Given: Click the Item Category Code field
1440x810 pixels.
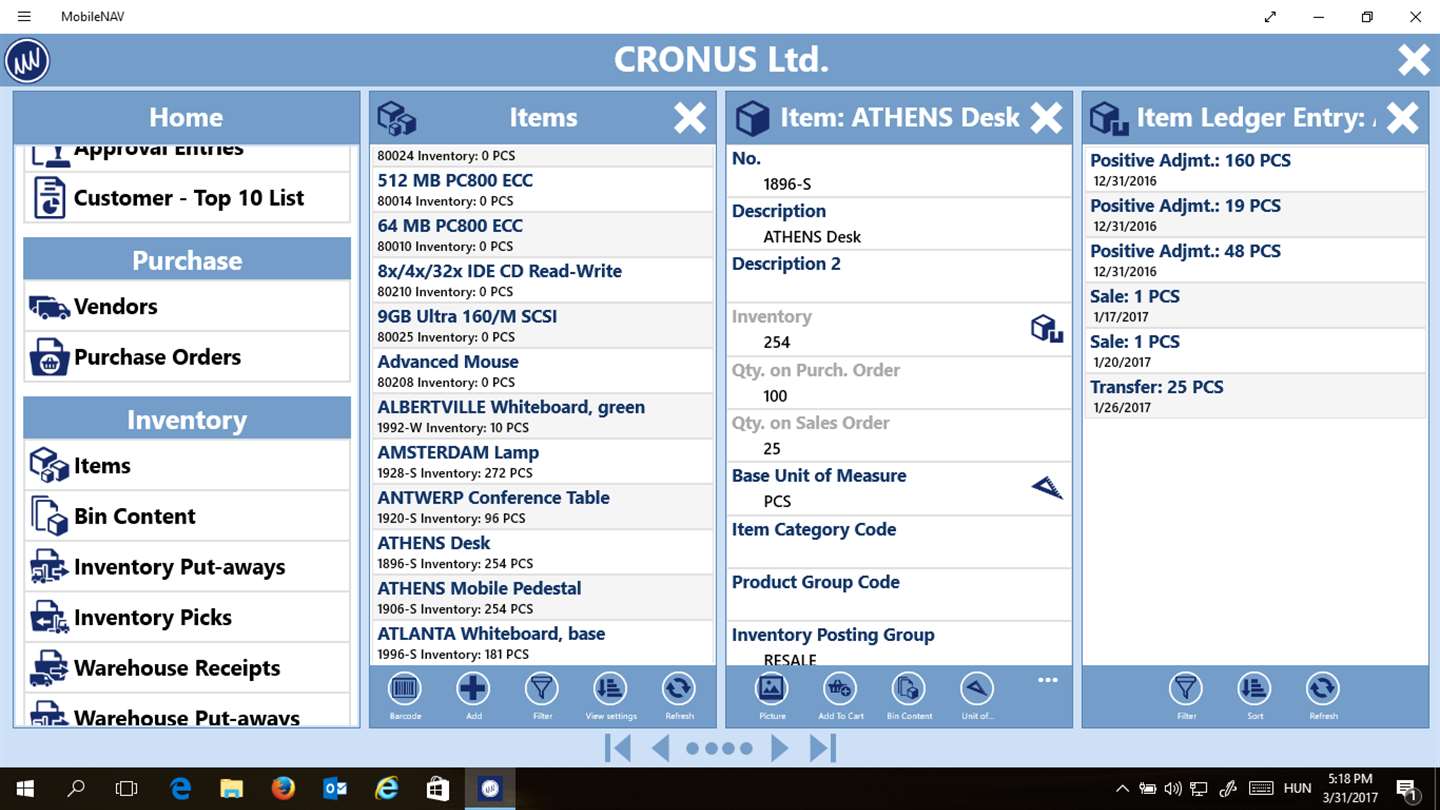Looking at the screenshot, I should pos(899,542).
